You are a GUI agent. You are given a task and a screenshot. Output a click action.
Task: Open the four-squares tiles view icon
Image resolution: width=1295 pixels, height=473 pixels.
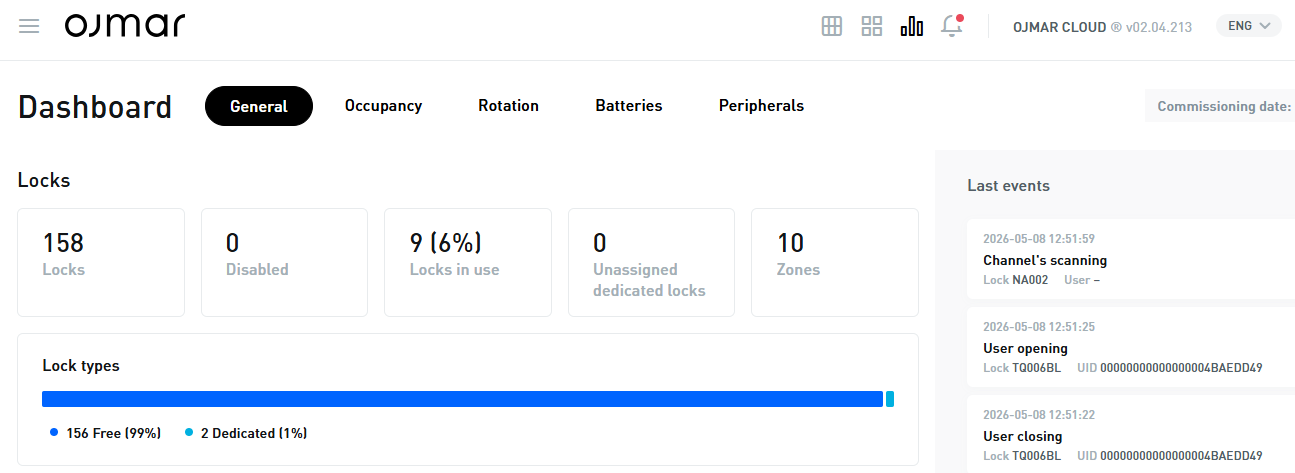coord(872,27)
